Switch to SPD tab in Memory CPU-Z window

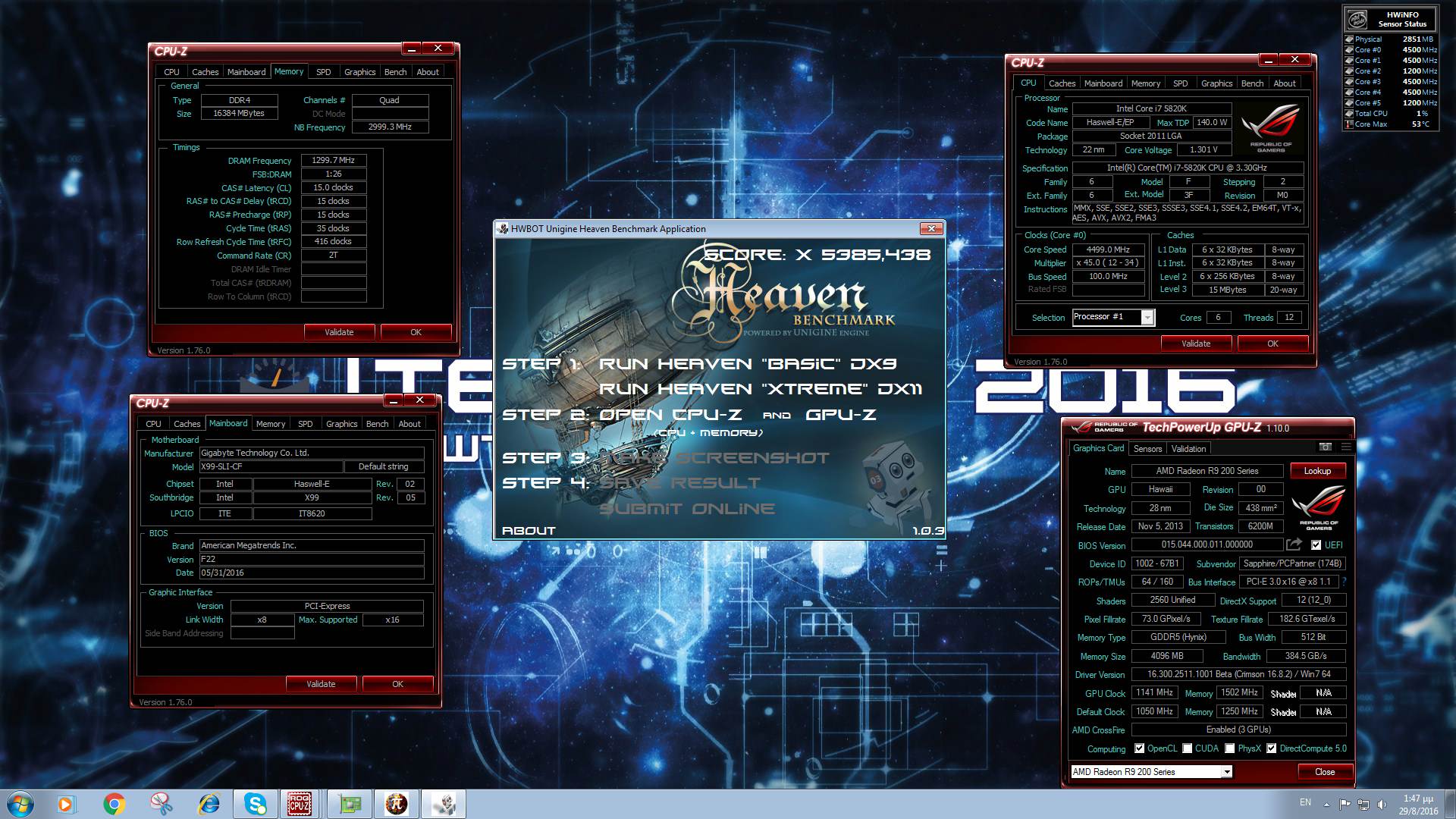pos(324,72)
